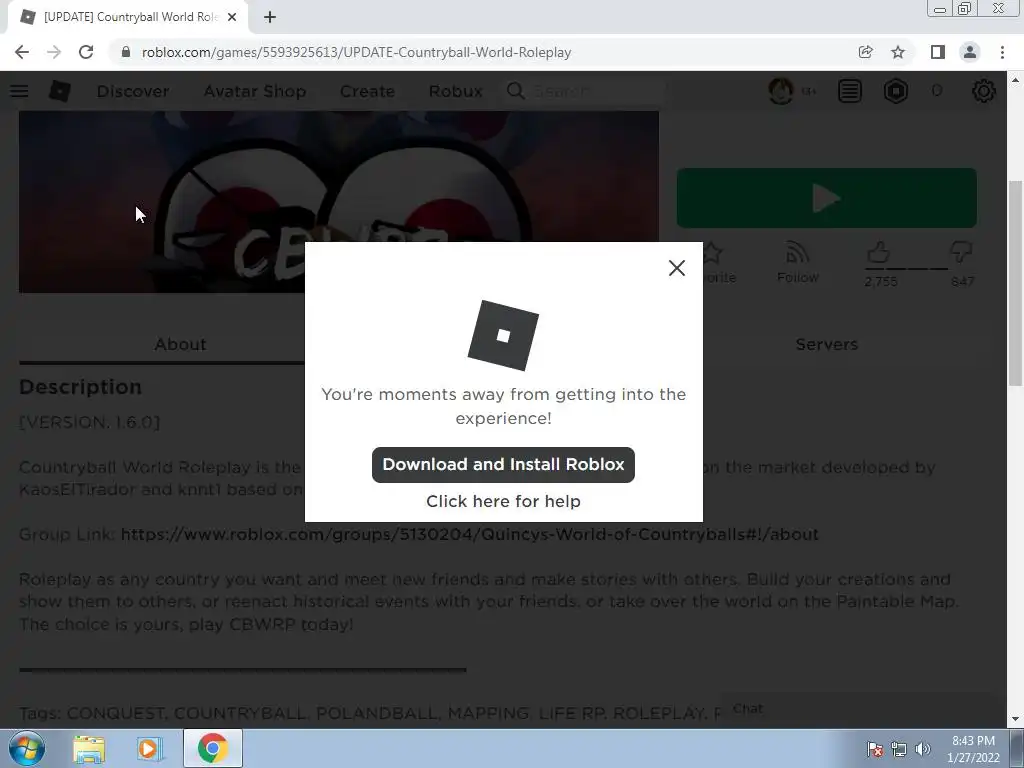Bookmark this tab with the star

898,52
